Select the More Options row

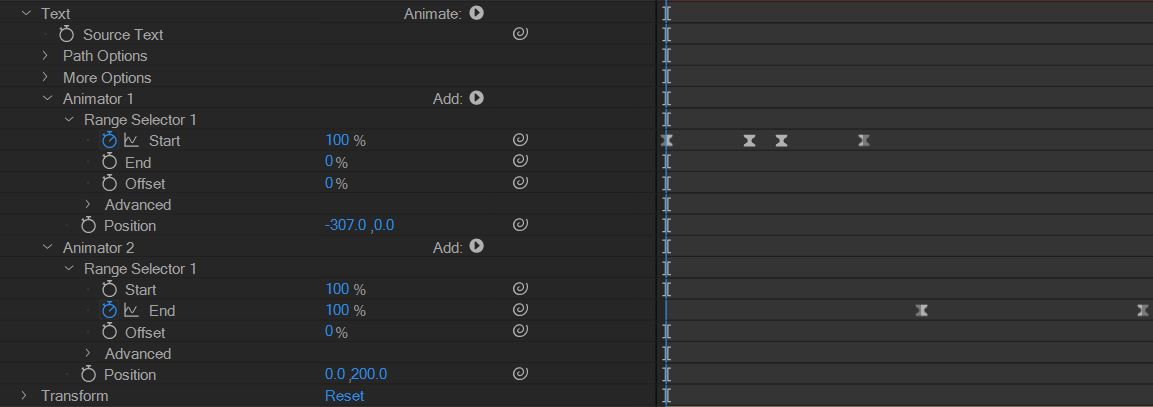[327, 77]
